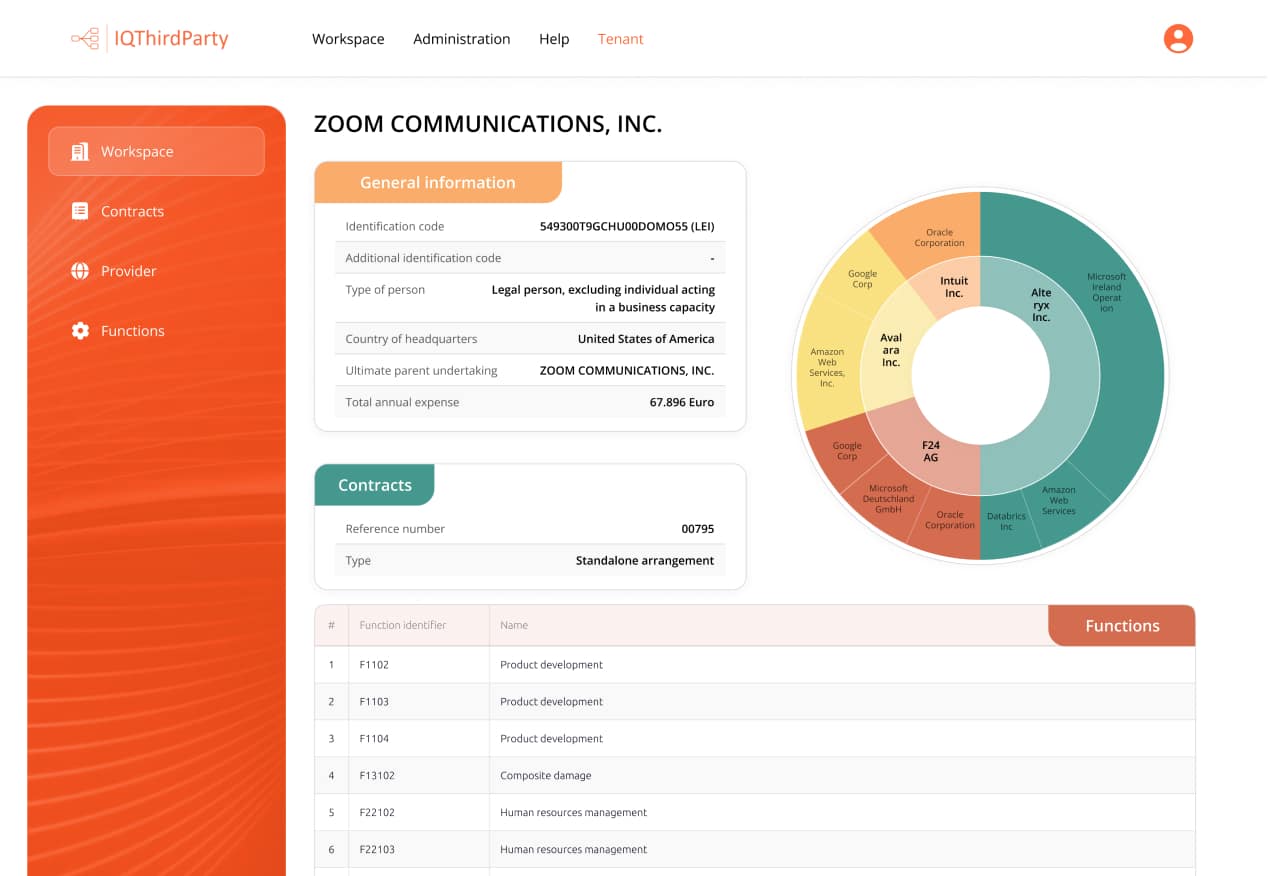Viewport: 1268px width, 876px height.
Task: Click Human resources management in row F22103
Action: (x=574, y=850)
